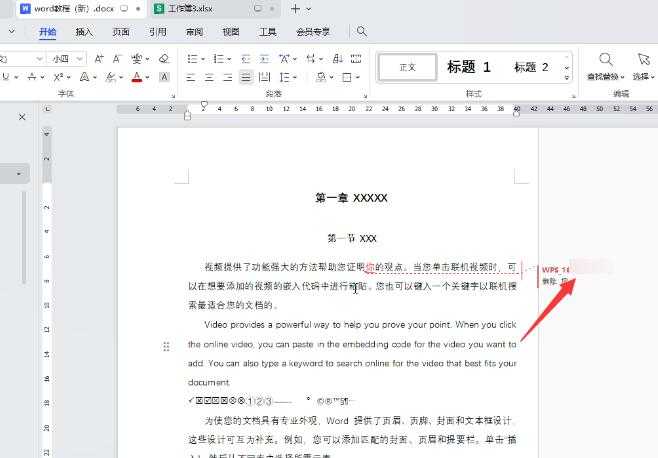Open the 会员专享 tab
Viewport: 658px width, 458px height.
tap(313, 32)
